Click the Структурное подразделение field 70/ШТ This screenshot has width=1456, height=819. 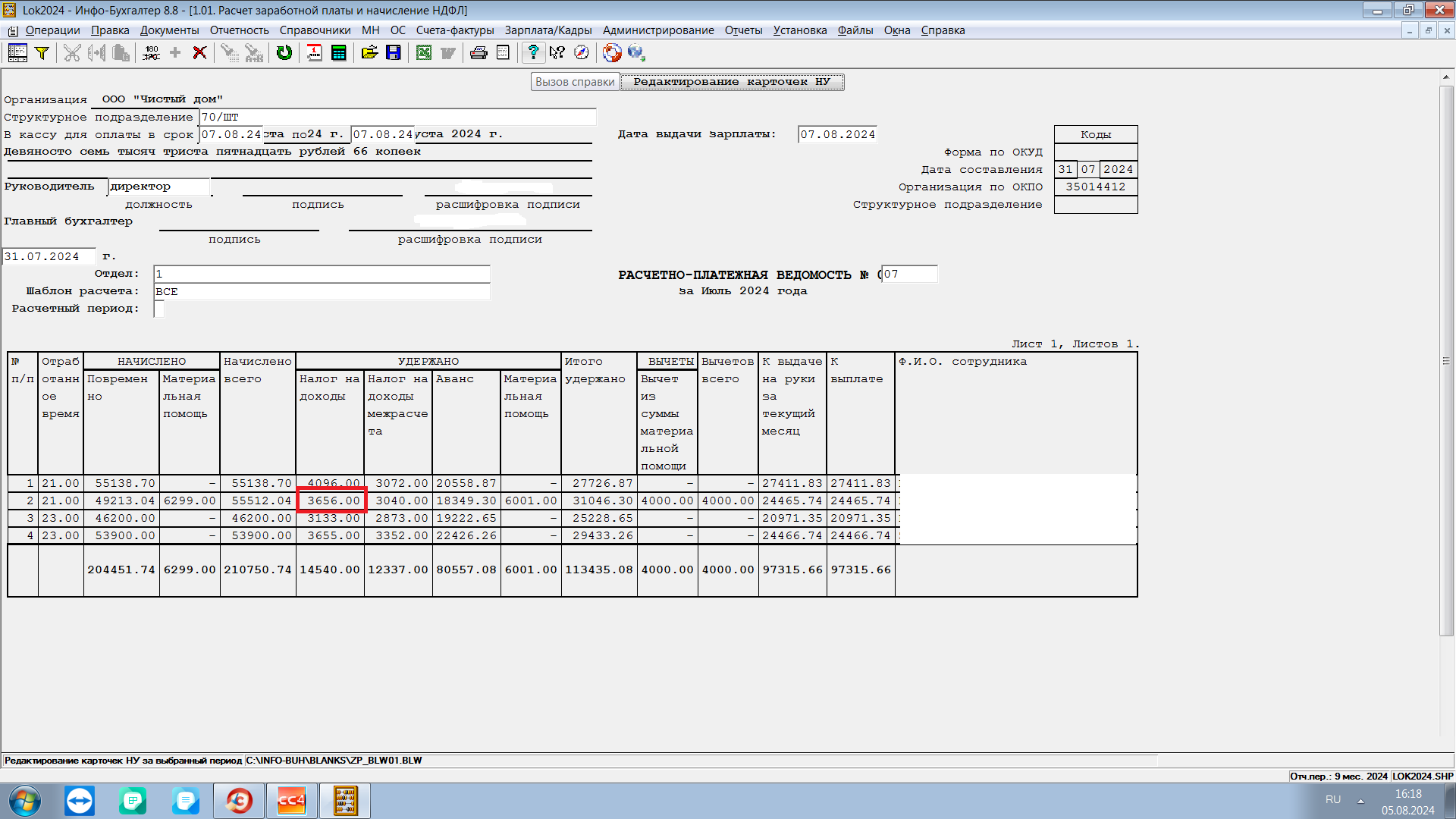click(x=397, y=117)
